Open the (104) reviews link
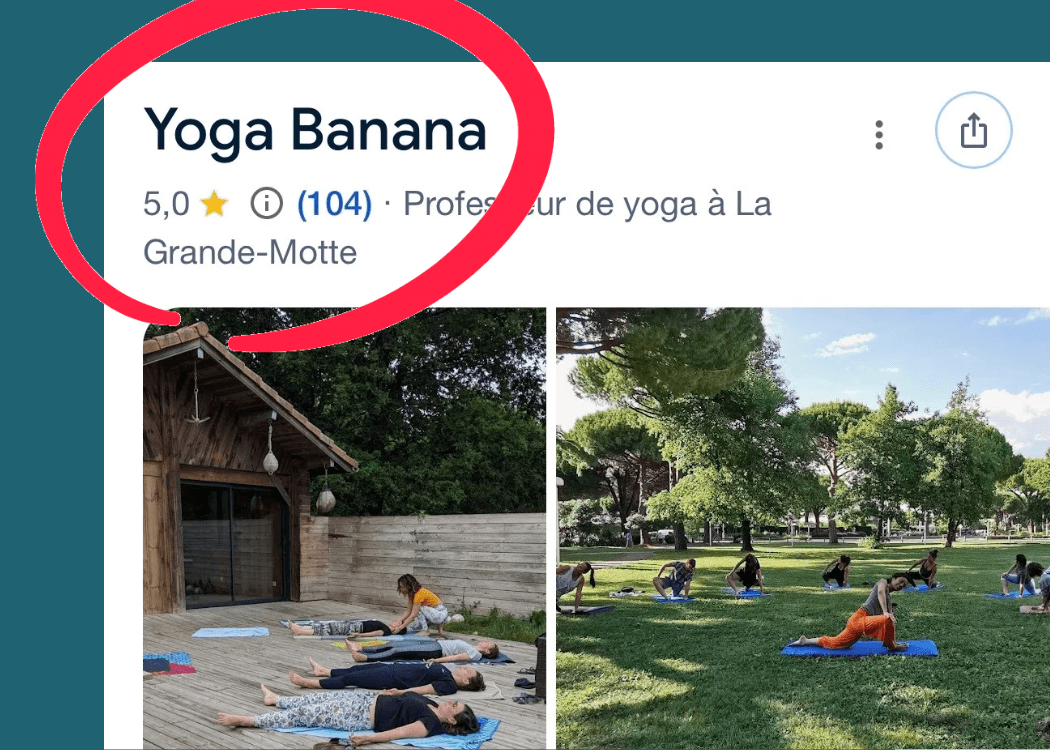1050x750 pixels. pos(334,204)
